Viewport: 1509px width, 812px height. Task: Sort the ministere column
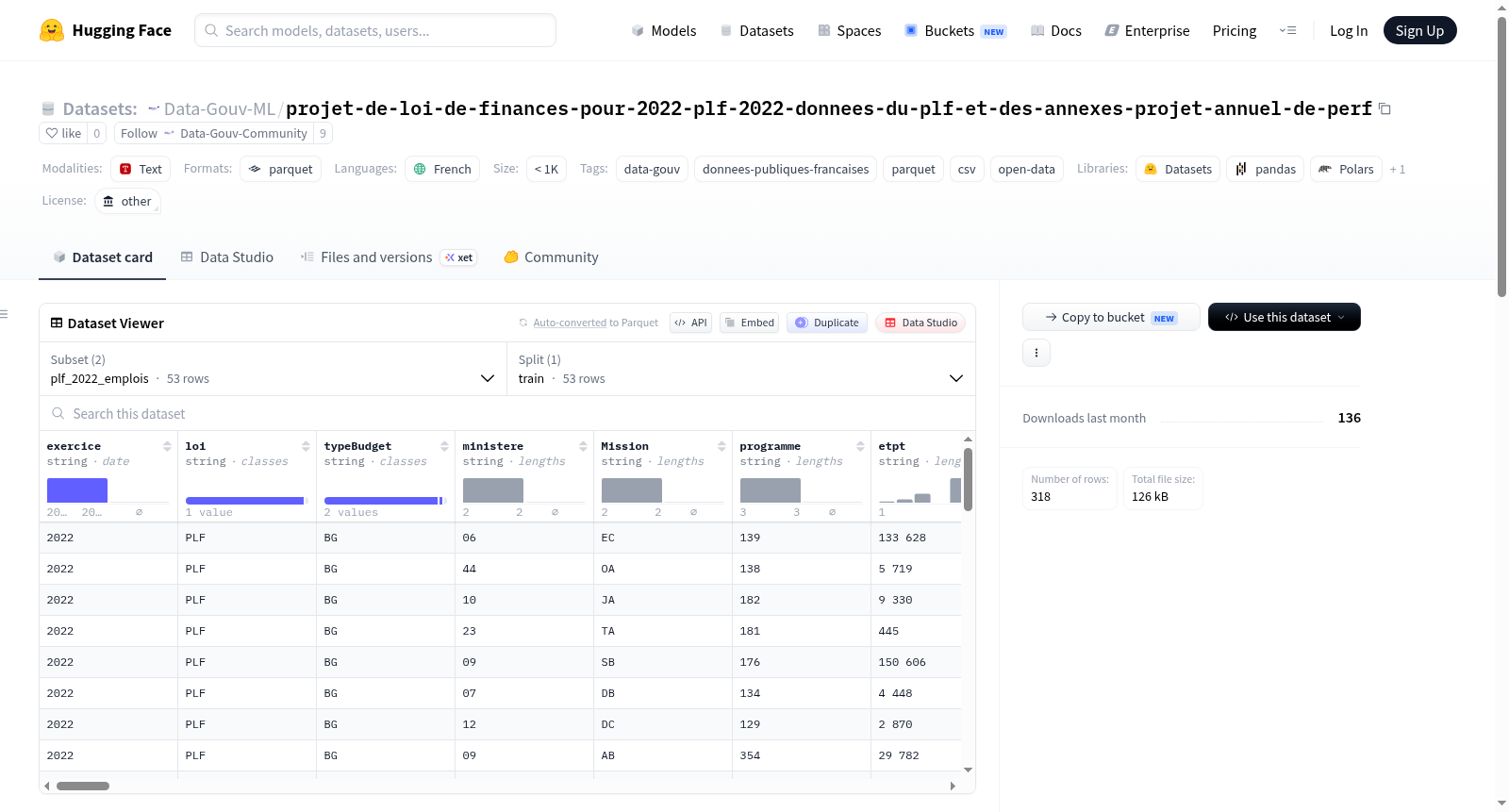(583, 446)
